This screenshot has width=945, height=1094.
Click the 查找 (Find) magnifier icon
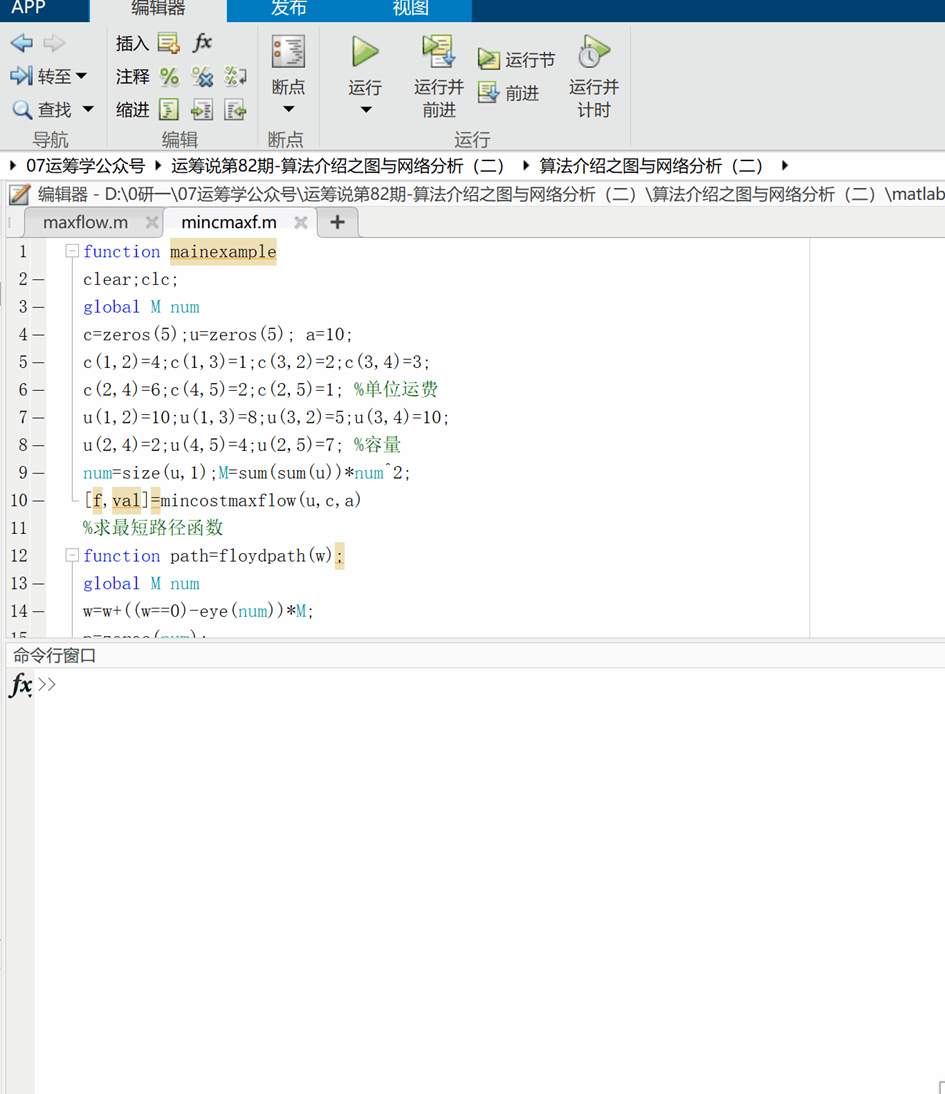(x=22, y=110)
